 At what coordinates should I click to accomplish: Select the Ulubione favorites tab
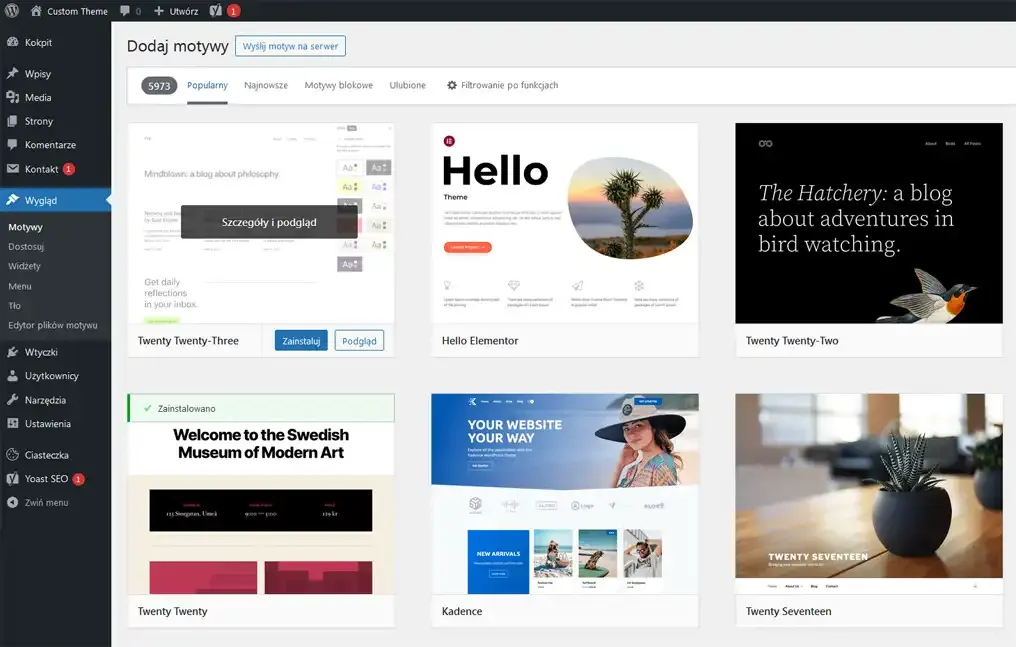tap(407, 86)
